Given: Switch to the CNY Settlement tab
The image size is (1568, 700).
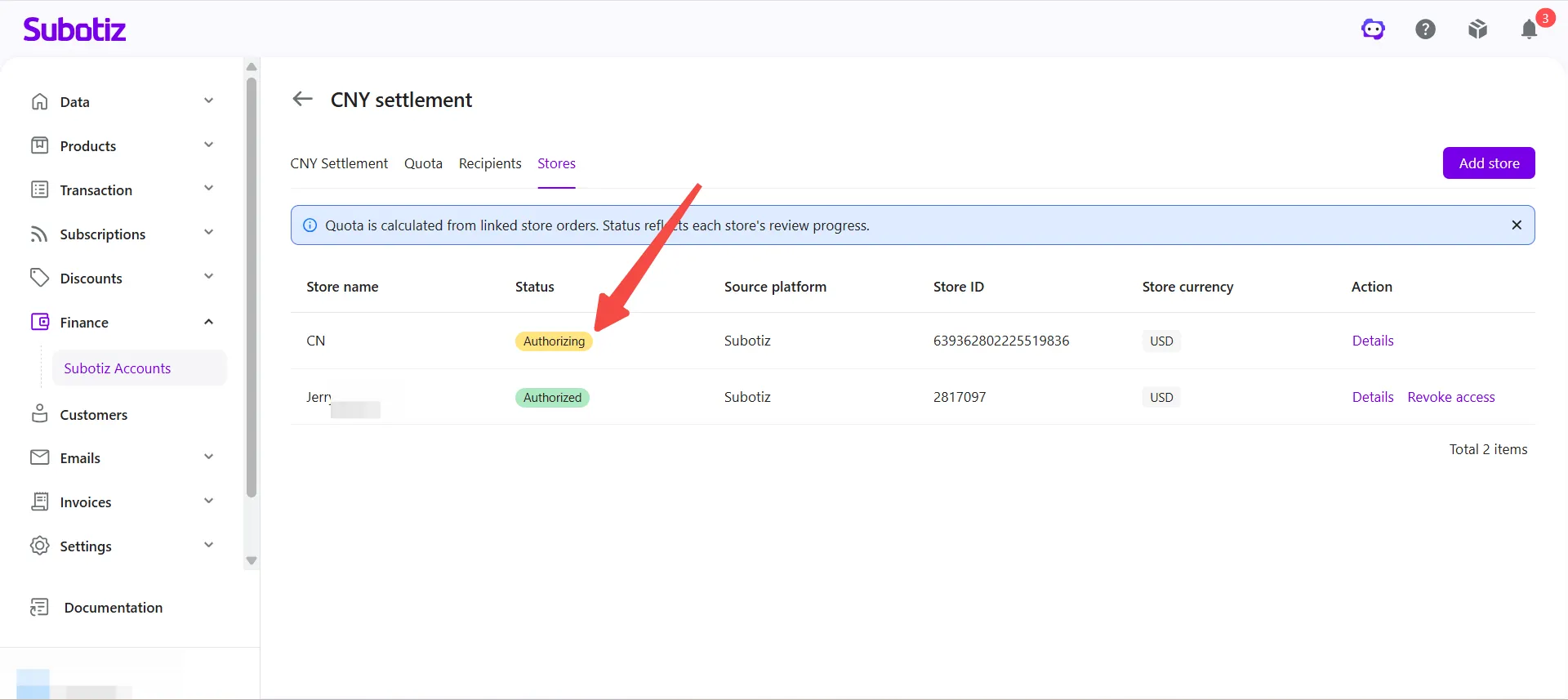Looking at the screenshot, I should (339, 163).
